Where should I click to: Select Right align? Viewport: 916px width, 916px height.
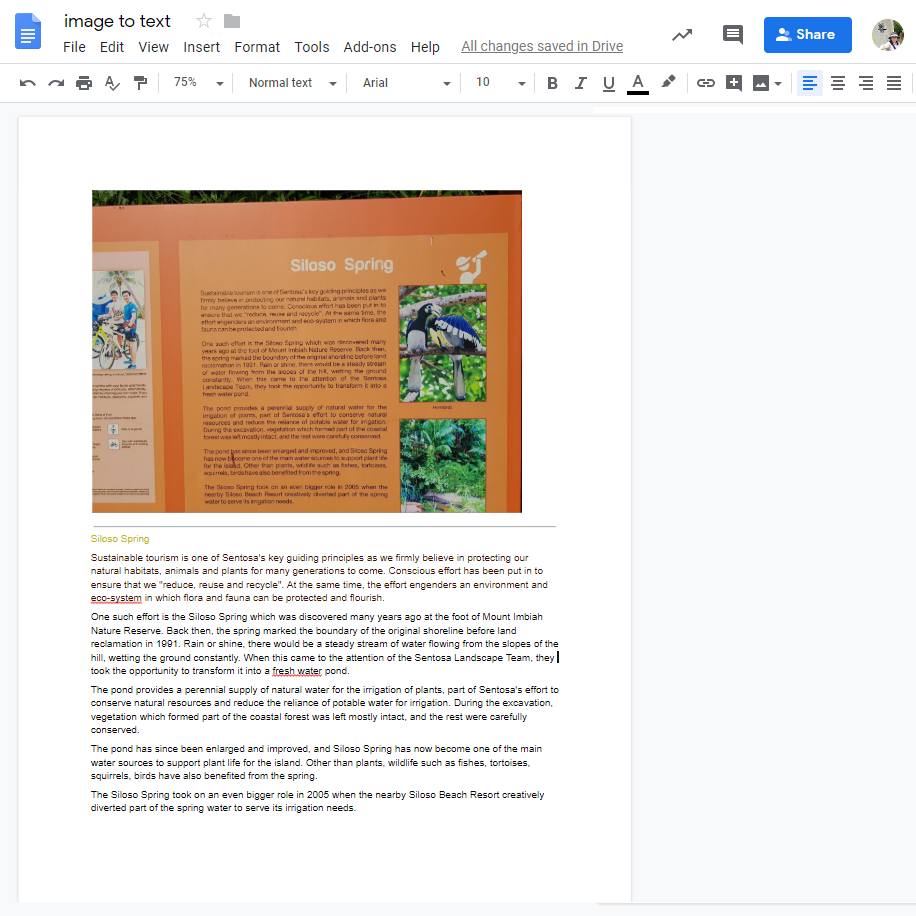(x=866, y=83)
